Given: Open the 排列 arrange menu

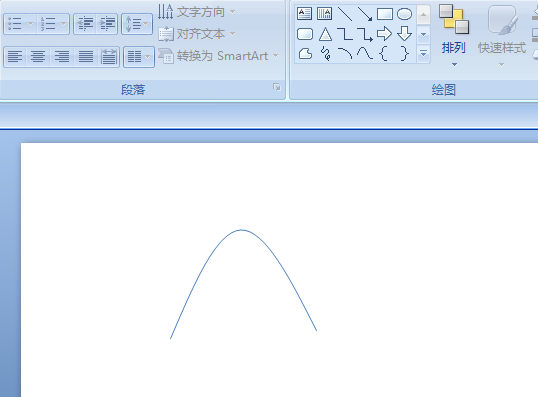Looking at the screenshot, I should (x=454, y=35).
